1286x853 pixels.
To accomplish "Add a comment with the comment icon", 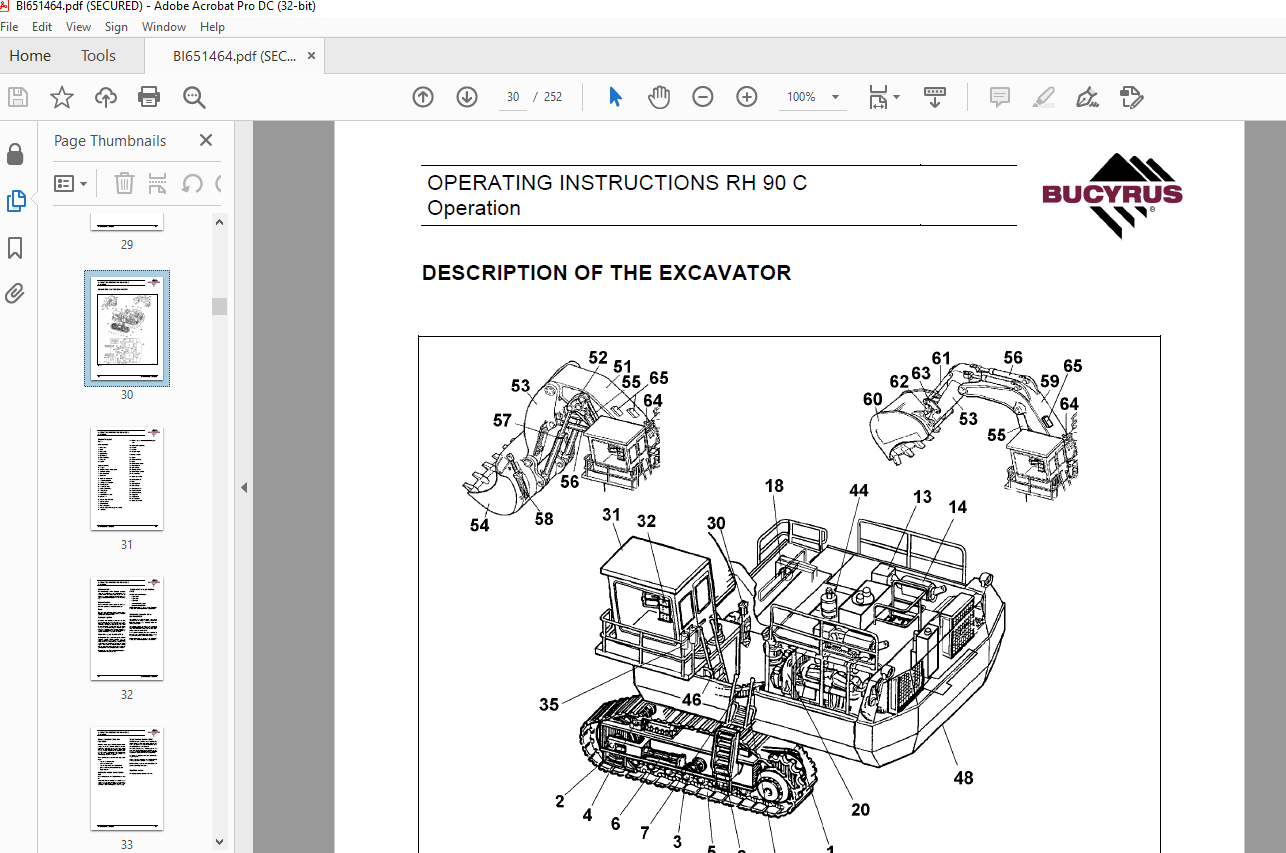I will click(999, 97).
